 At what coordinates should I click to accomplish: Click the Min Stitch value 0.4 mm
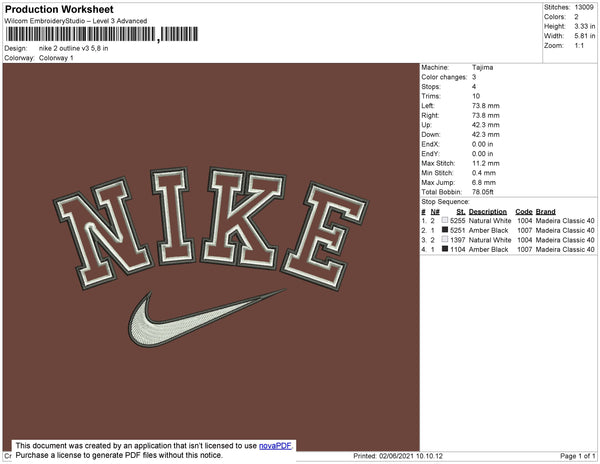click(484, 173)
